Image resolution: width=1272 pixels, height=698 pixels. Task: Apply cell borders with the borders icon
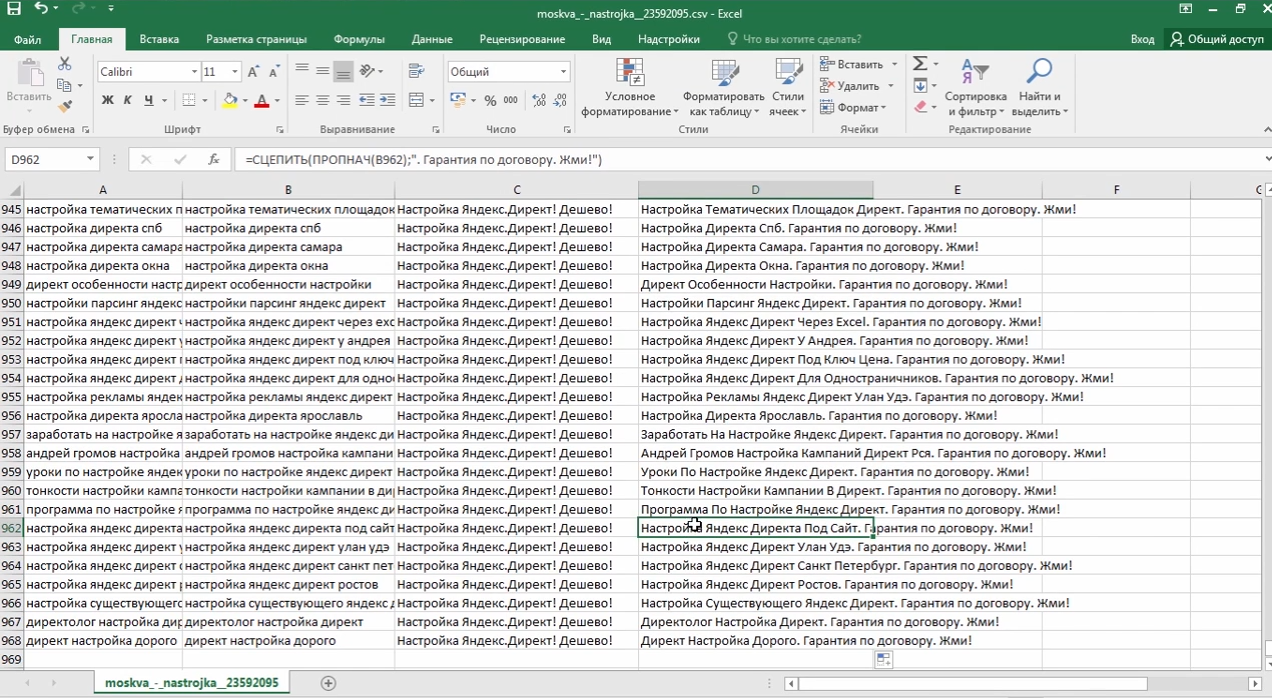click(x=189, y=100)
